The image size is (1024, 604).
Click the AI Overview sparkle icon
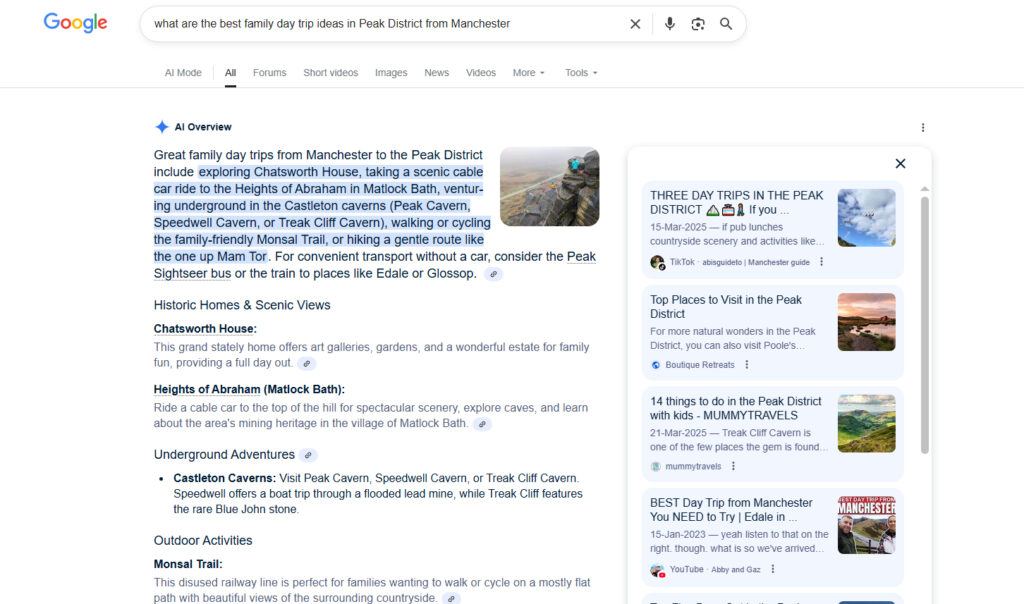162,127
